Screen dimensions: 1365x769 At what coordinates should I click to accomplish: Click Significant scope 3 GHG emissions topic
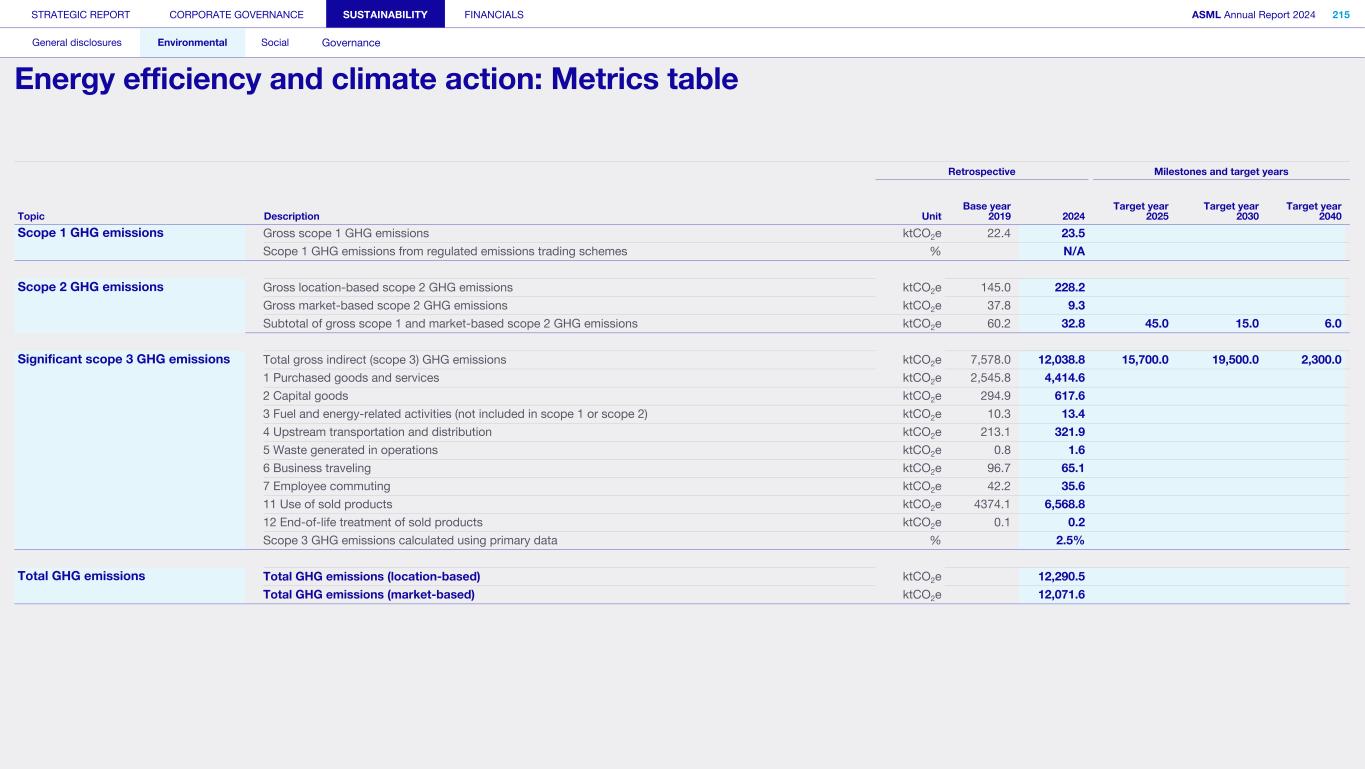tap(124, 359)
